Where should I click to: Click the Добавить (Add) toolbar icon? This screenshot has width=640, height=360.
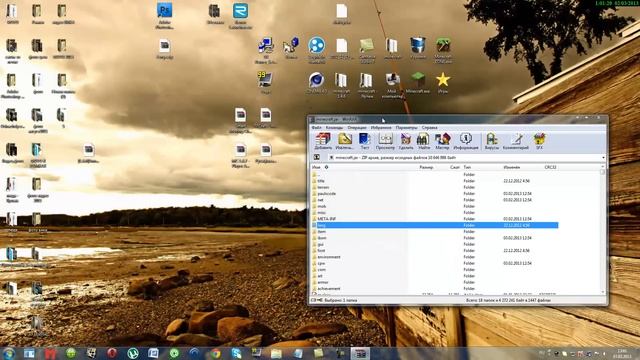click(323, 141)
